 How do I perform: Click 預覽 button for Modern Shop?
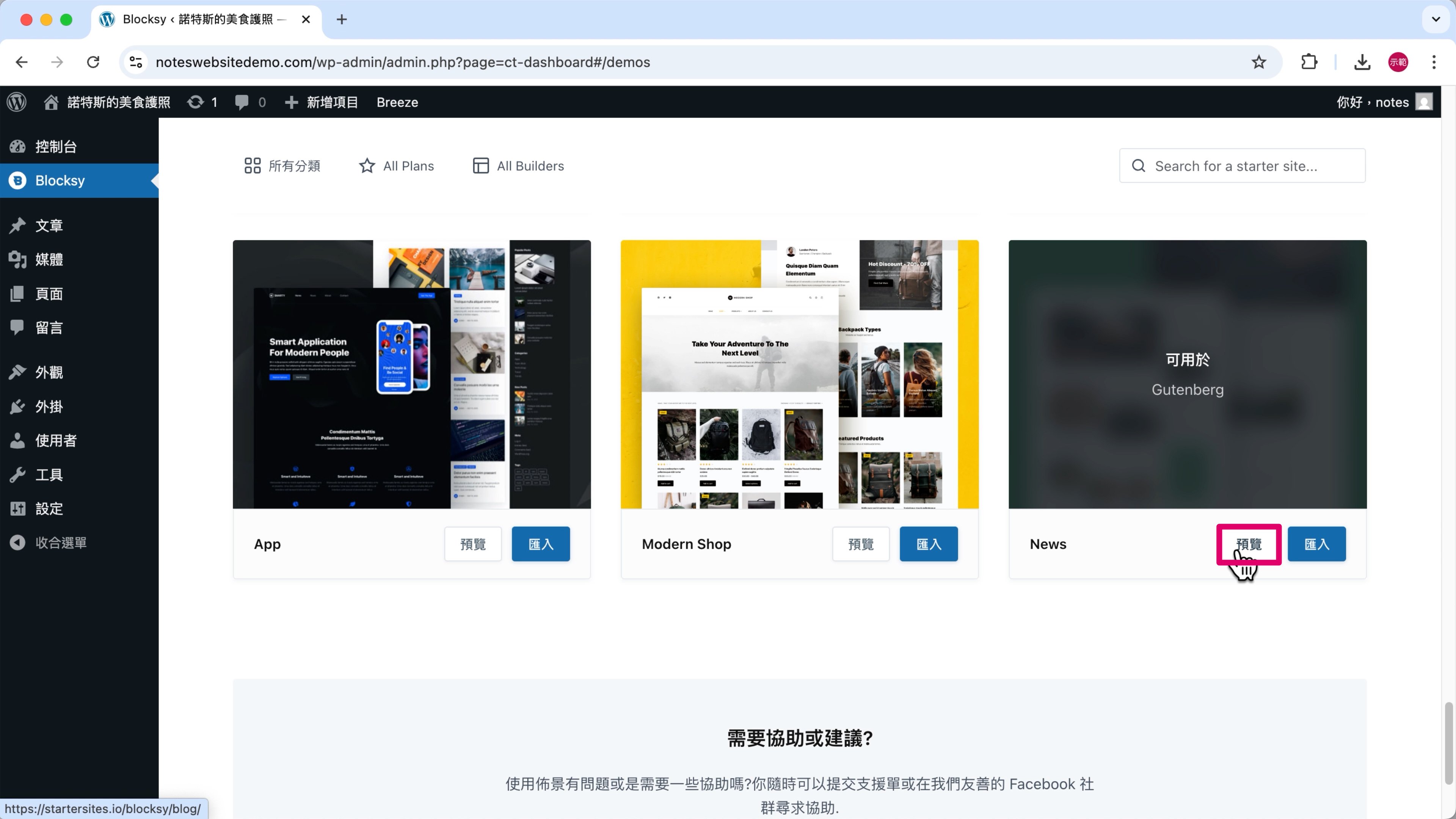click(x=860, y=544)
